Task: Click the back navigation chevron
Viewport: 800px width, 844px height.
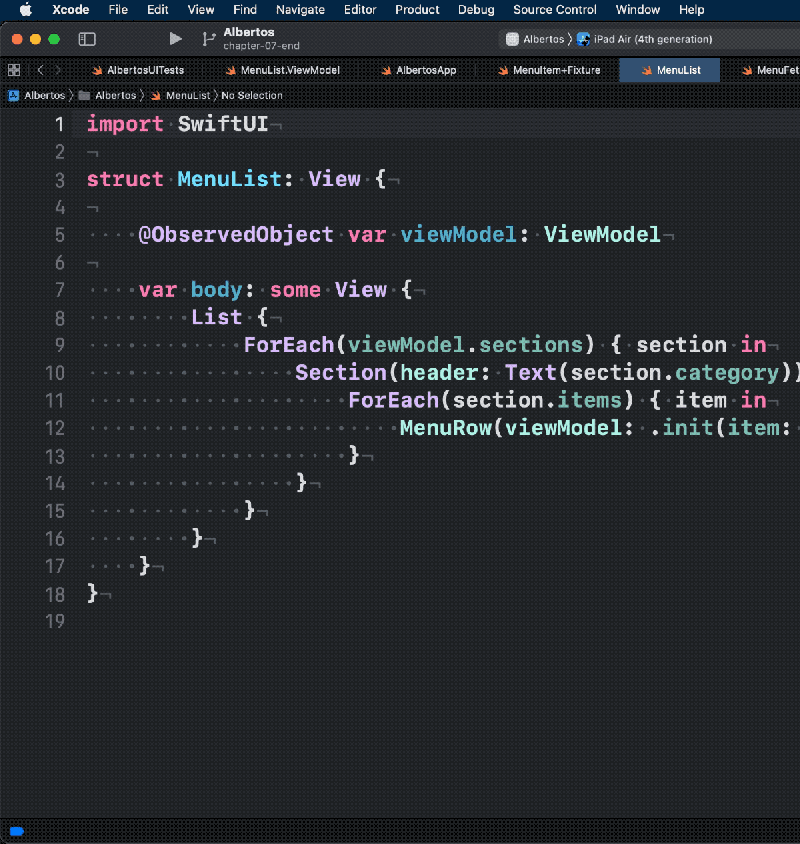Action: coord(39,70)
